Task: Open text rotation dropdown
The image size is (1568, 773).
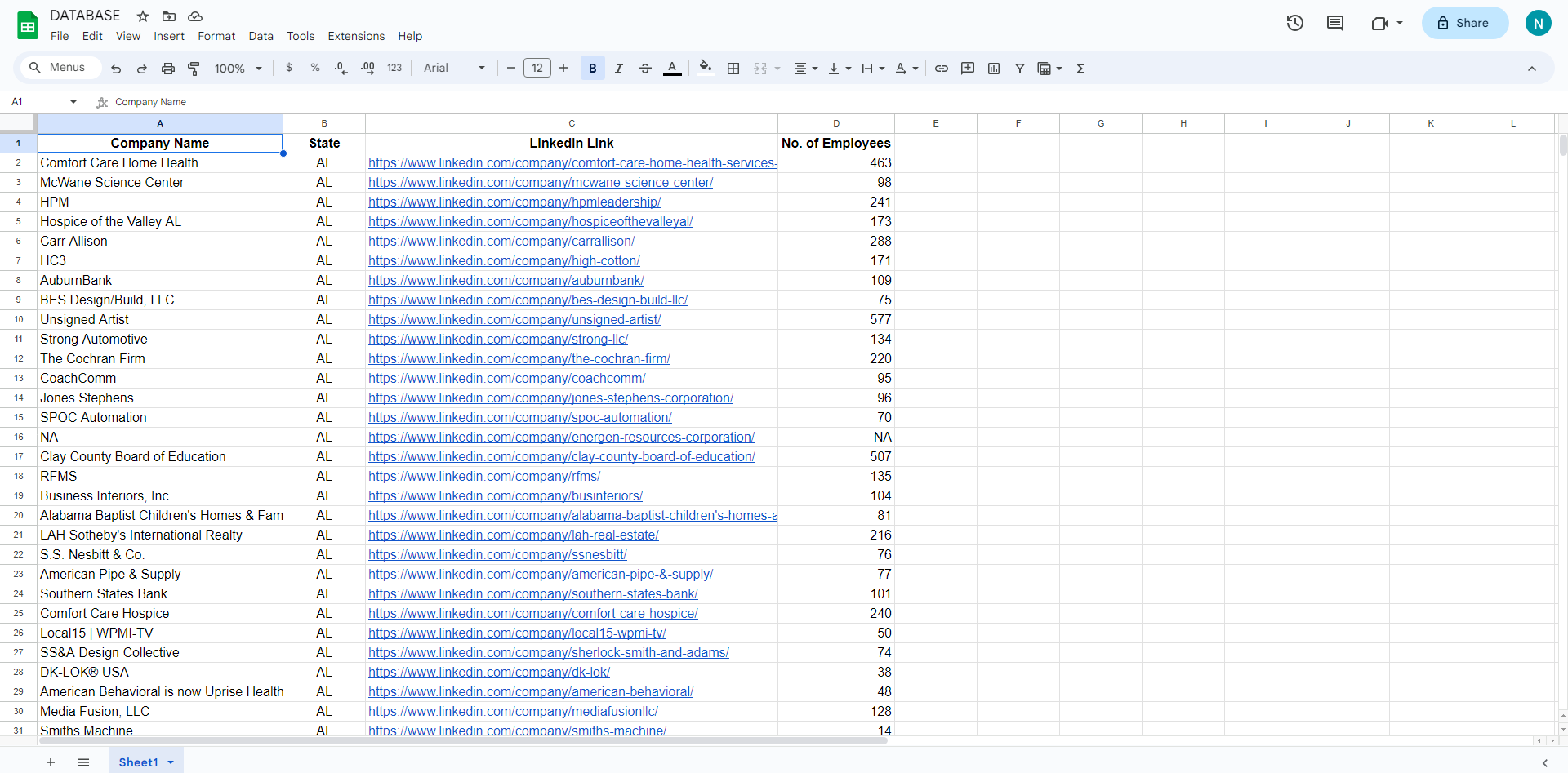Action: [x=906, y=69]
